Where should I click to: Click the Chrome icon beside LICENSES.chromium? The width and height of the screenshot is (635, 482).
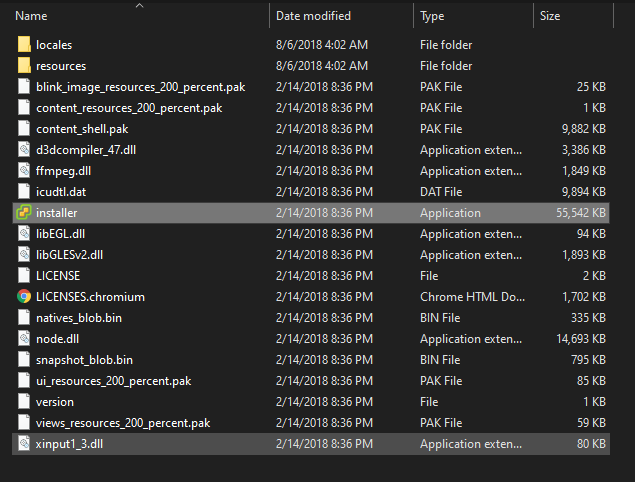[x=24, y=296]
